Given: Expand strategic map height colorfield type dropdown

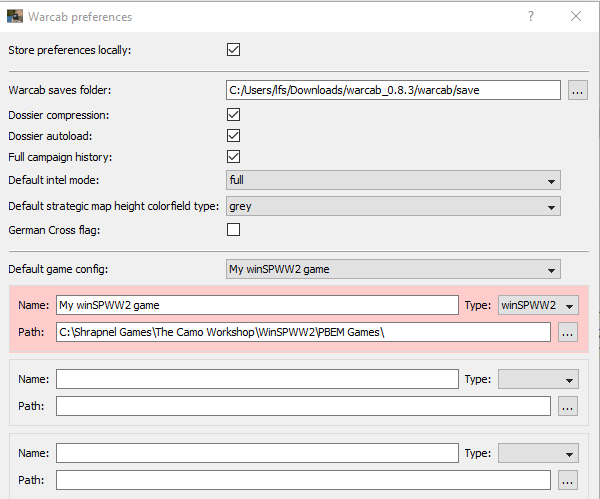Looking at the screenshot, I should pos(393,206).
